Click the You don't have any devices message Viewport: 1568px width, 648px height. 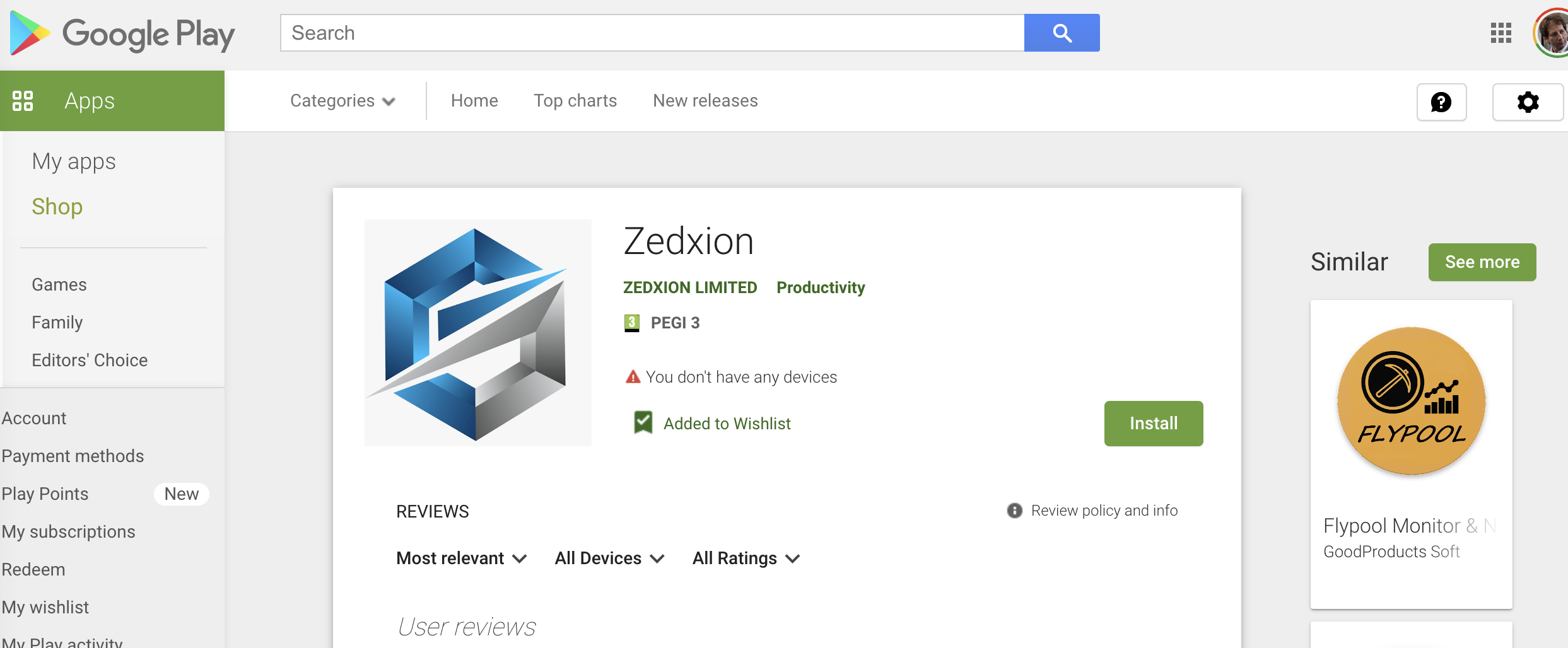click(741, 377)
